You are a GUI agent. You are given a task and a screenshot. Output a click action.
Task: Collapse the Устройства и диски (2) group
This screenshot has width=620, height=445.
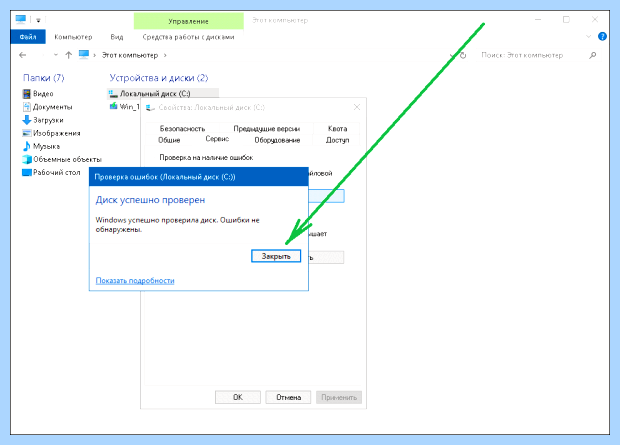tap(159, 78)
